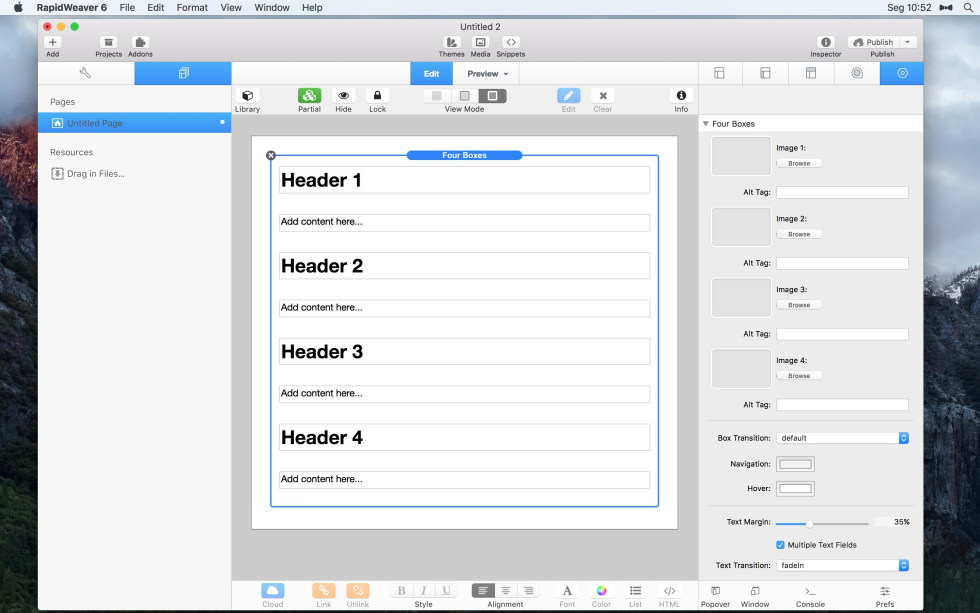The height and width of the screenshot is (613, 980).
Task: Select the first View Mode option
Action: [436, 96]
